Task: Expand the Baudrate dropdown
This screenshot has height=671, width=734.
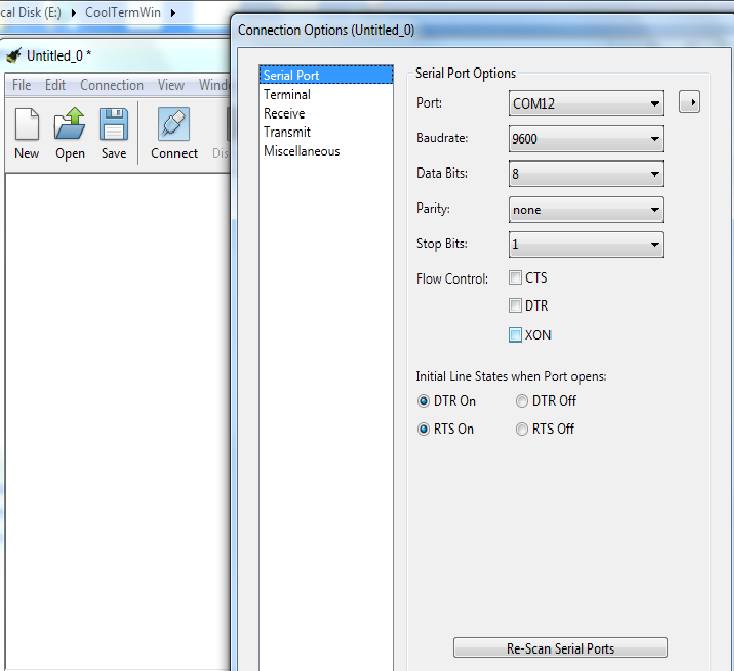Action: coord(586,139)
